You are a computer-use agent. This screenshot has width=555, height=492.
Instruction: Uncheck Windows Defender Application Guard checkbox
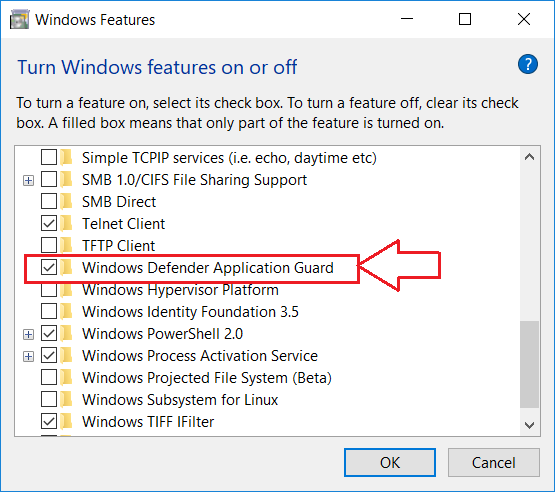(x=49, y=268)
